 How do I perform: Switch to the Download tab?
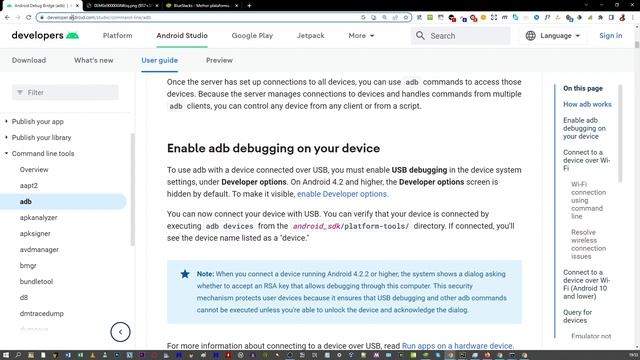click(29, 60)
